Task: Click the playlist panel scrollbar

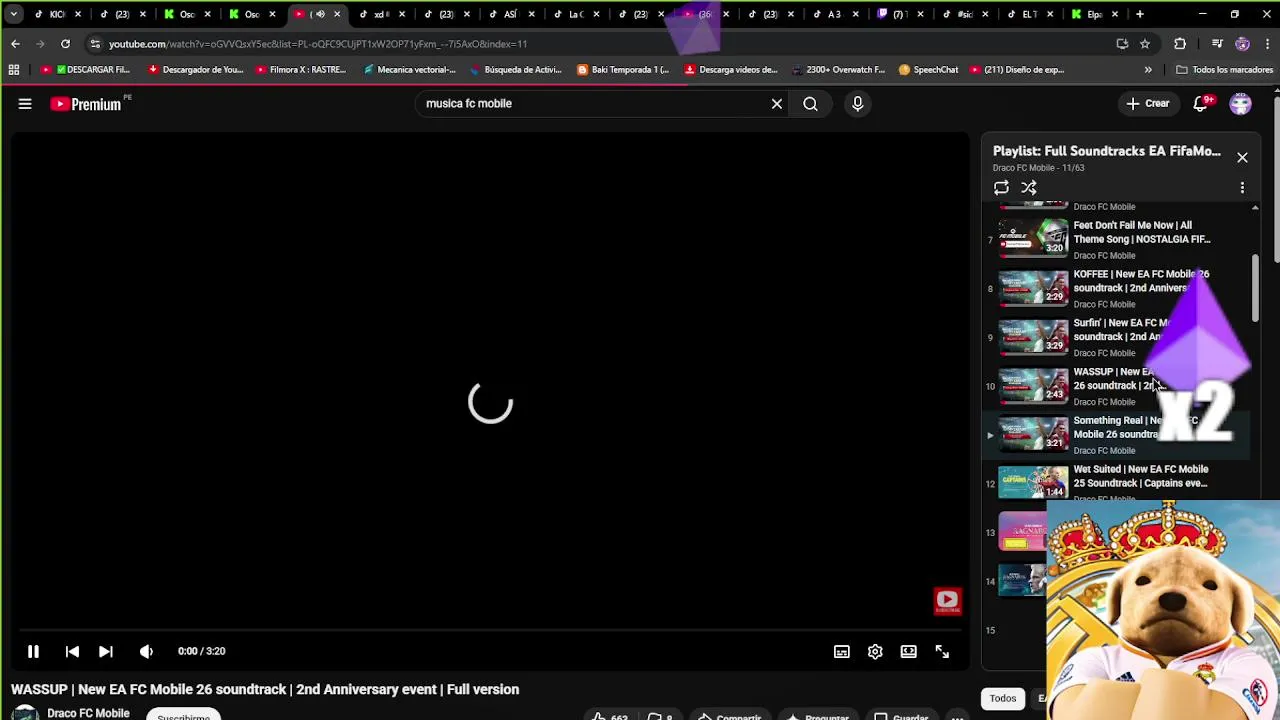Action: click(1255, 288)
